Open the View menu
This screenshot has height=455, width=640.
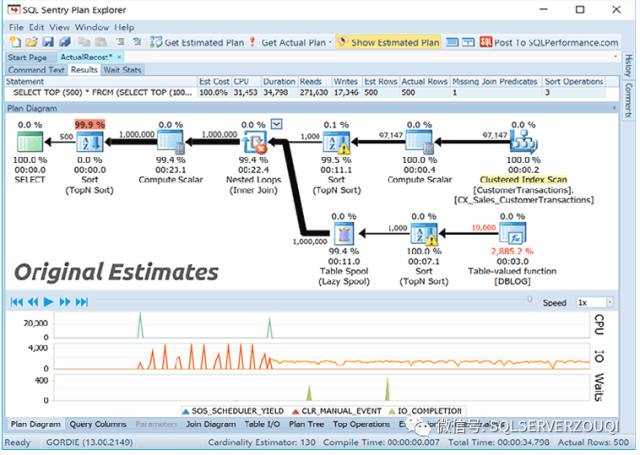coord(60,27)
